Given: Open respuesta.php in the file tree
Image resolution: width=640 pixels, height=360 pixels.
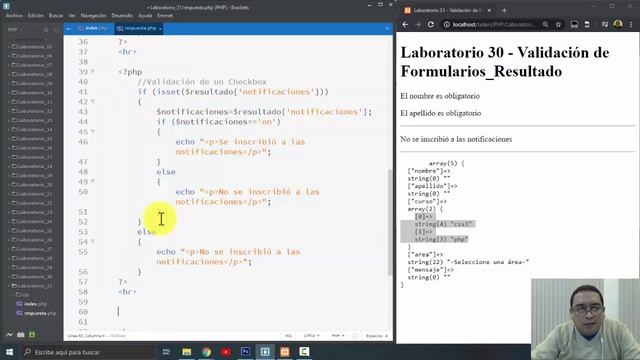Looking at the screenshot, I should point(36,313).
